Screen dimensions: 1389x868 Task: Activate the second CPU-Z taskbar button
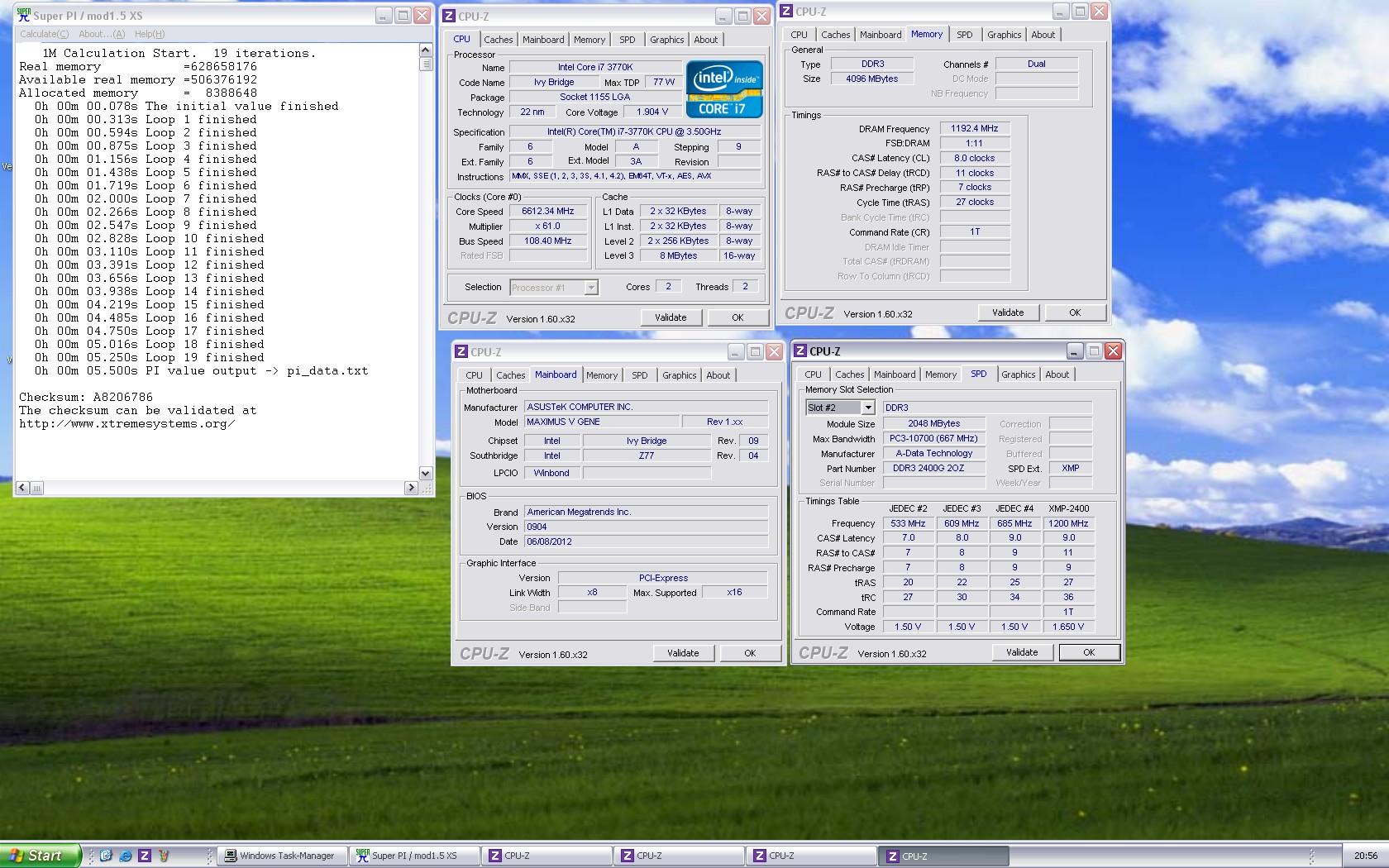[679, 856]
